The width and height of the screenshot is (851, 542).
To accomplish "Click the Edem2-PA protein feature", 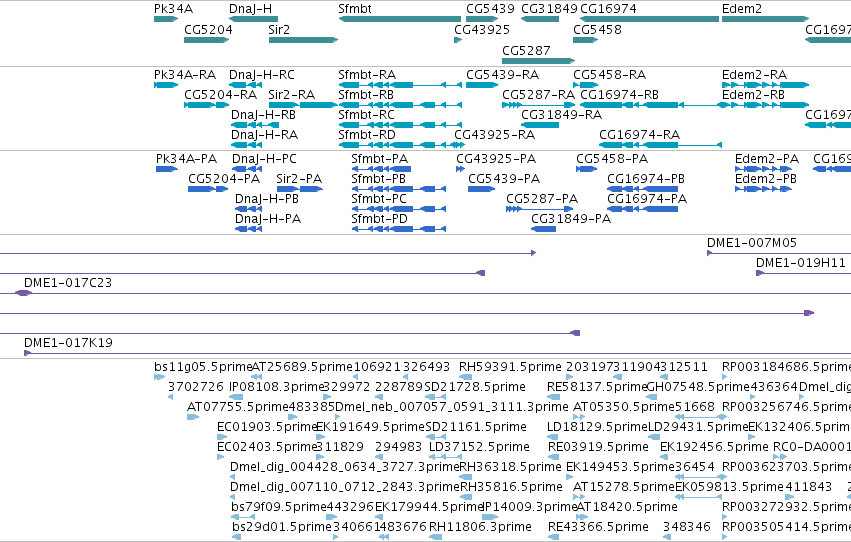I will pyautogui.click(x=763, y=169).
